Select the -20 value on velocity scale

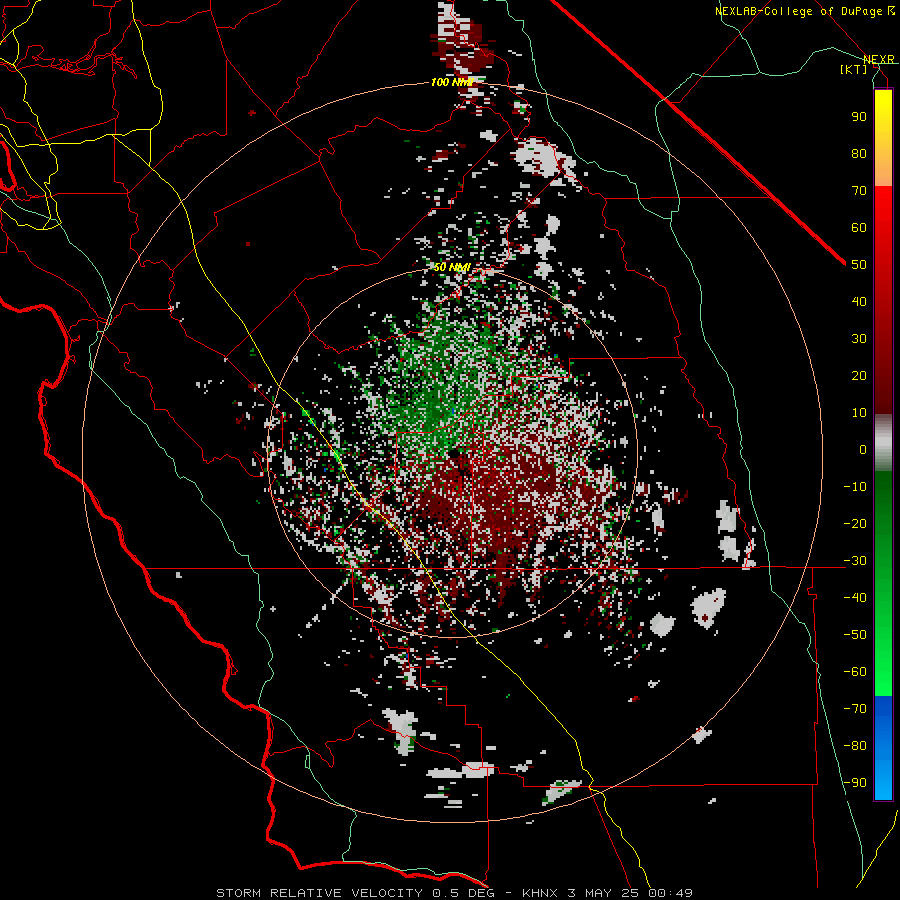855,523
